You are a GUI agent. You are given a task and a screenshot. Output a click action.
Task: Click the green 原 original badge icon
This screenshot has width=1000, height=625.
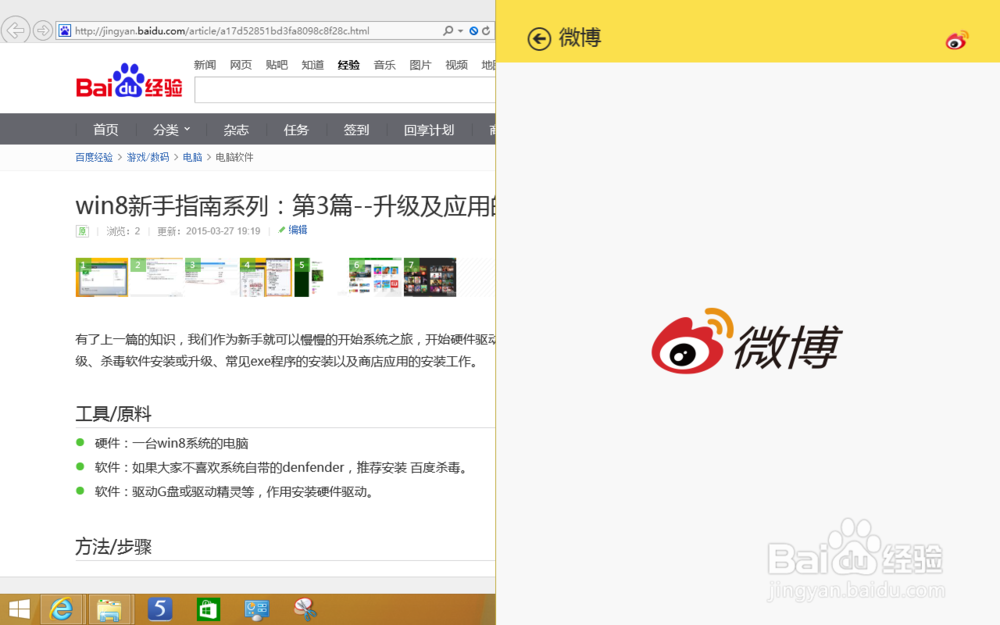click(82, 231)
